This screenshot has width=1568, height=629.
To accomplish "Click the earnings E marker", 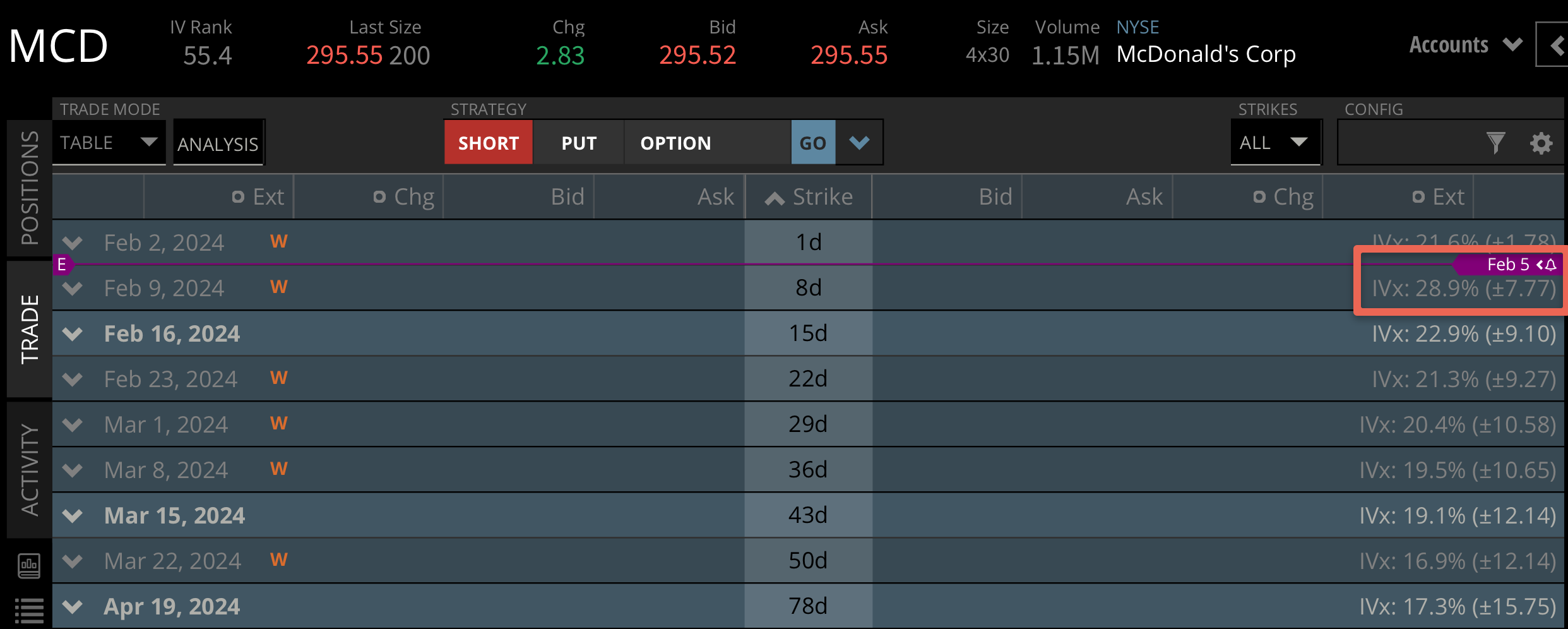I will [x=62, y=265].
